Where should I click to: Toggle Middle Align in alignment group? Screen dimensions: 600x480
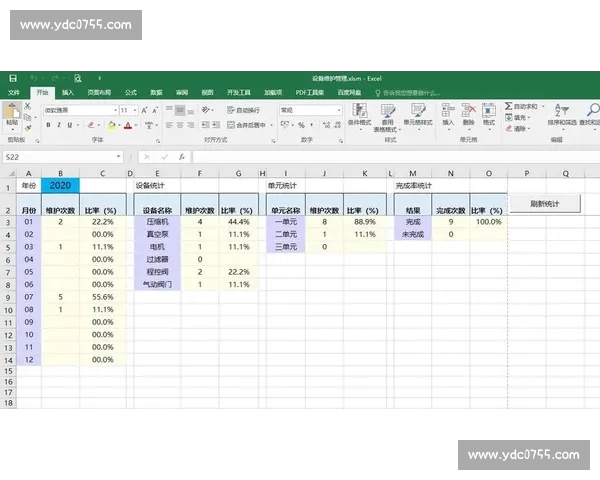coord(180,110)
